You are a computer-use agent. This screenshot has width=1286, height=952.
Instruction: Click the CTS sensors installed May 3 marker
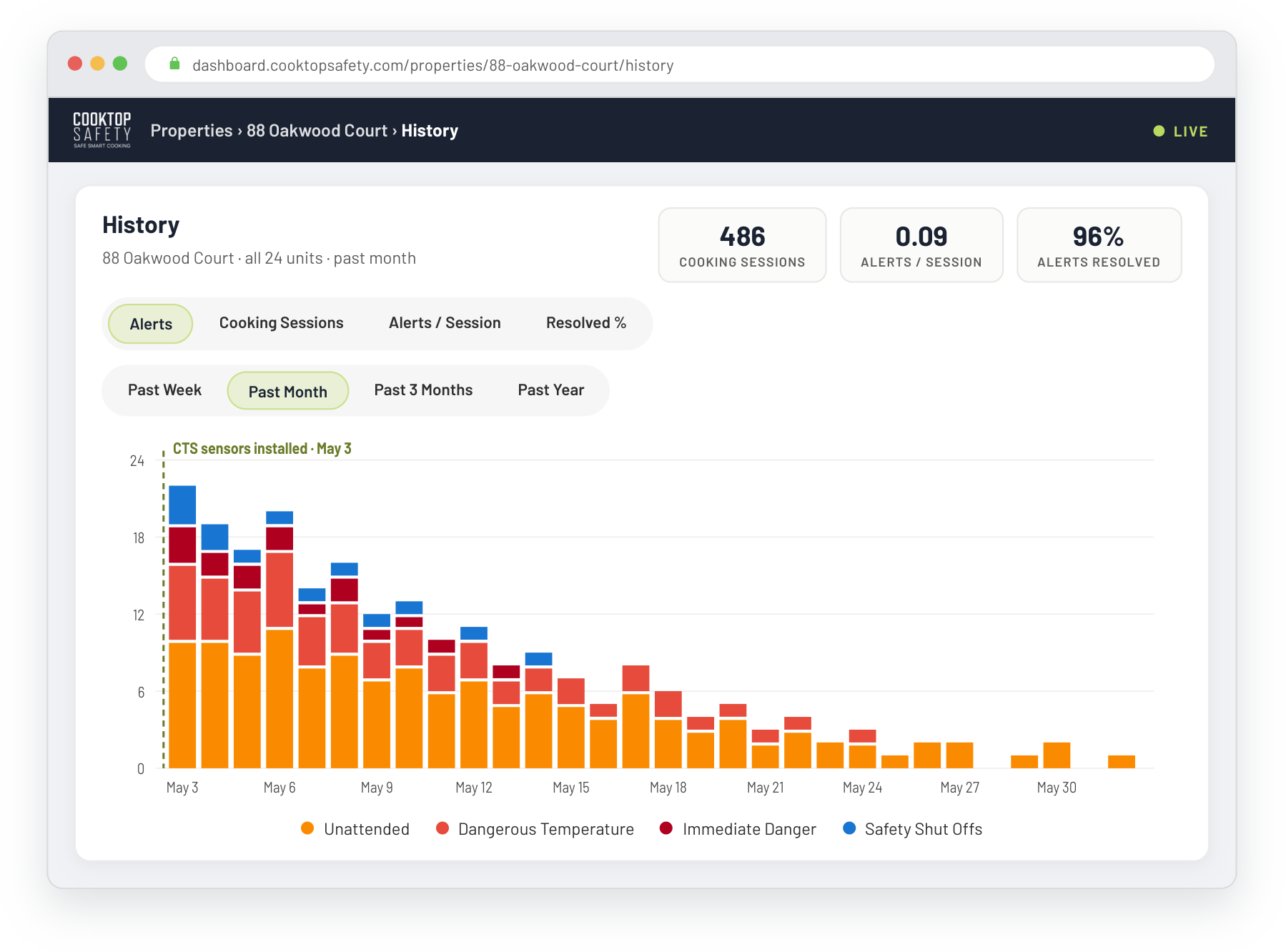[x=262, y=449]
